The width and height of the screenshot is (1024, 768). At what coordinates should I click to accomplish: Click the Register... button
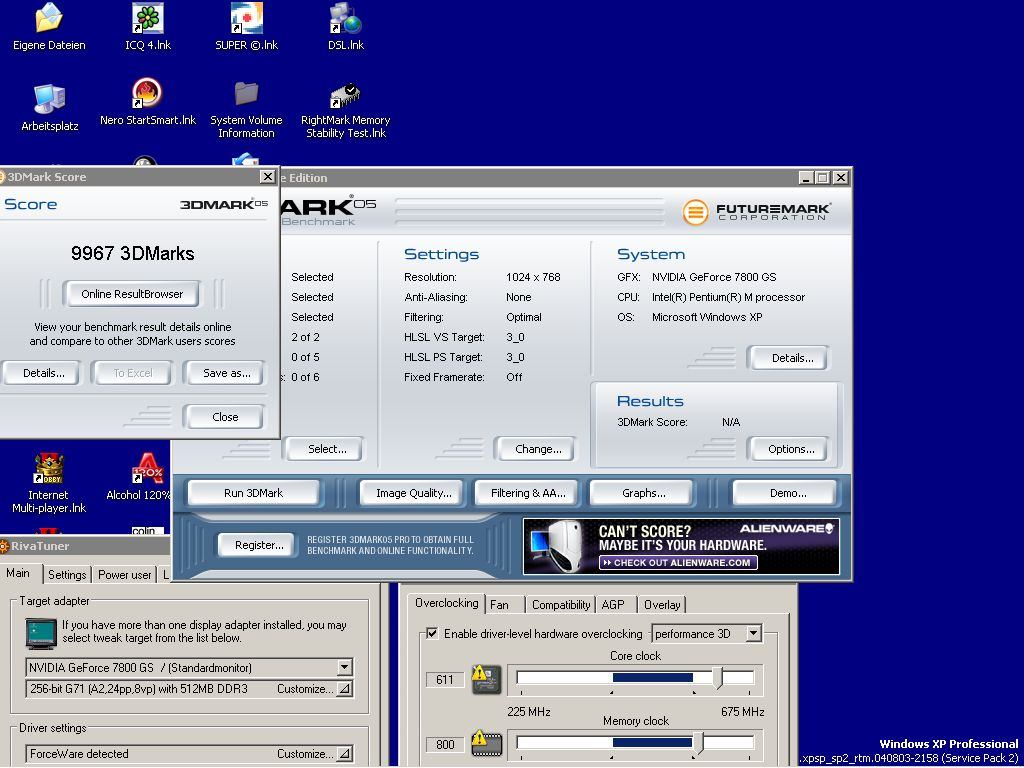[259, 545]
